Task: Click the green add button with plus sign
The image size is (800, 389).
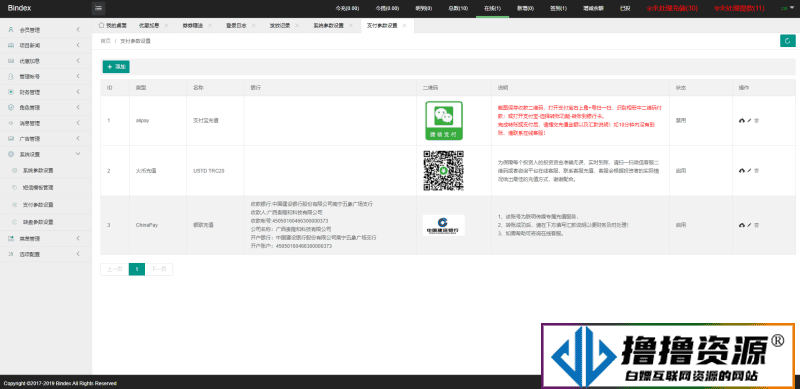Action: pyautogui.click(x=116, y=67)
